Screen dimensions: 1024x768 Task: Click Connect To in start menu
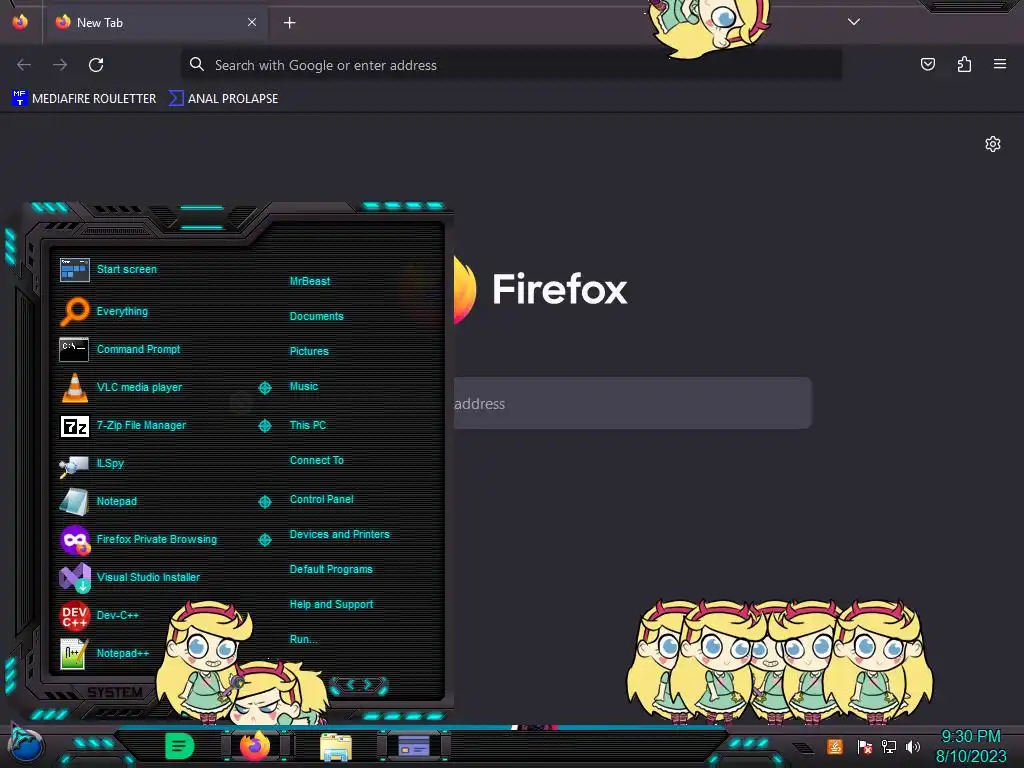[317, 460]
